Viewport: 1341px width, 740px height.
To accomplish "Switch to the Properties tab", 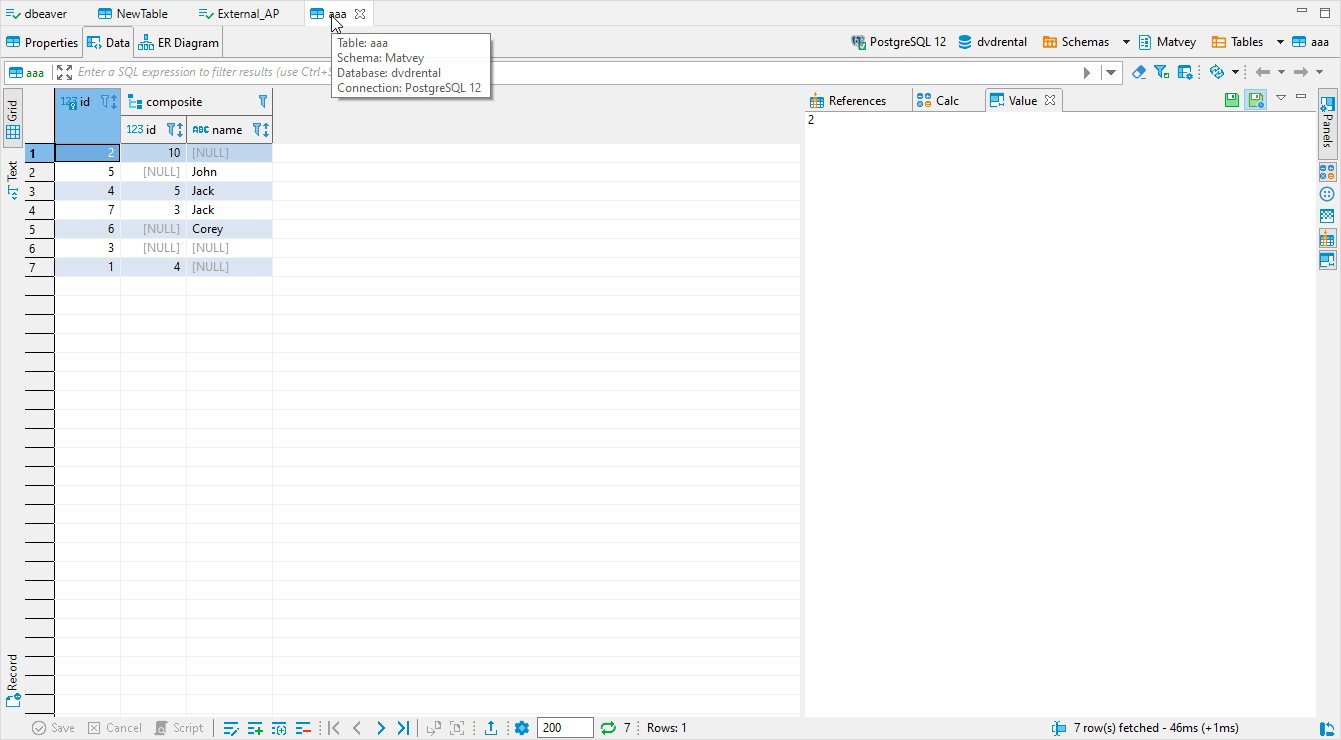I will (x=42, y=43).
